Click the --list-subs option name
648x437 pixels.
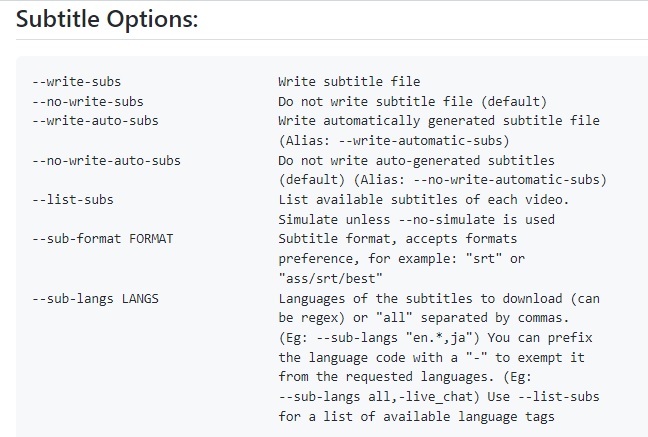tap(72, 199)
